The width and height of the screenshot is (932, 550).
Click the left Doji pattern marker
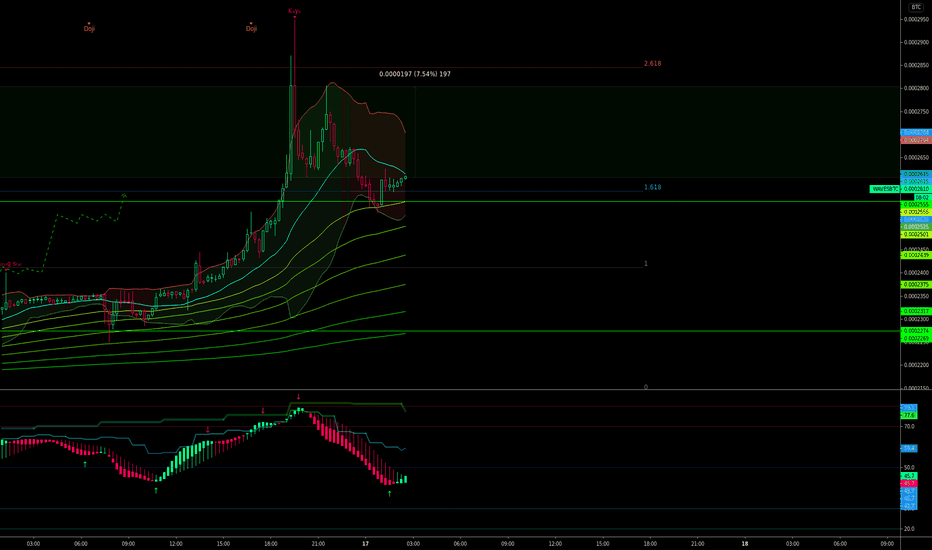click(x=89, y=28)
